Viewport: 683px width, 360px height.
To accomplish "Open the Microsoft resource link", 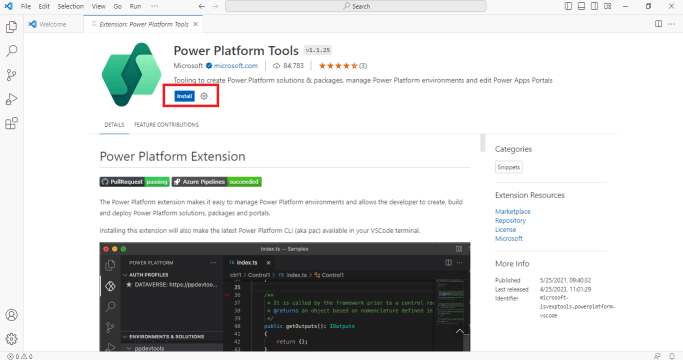I will (509, 239).
